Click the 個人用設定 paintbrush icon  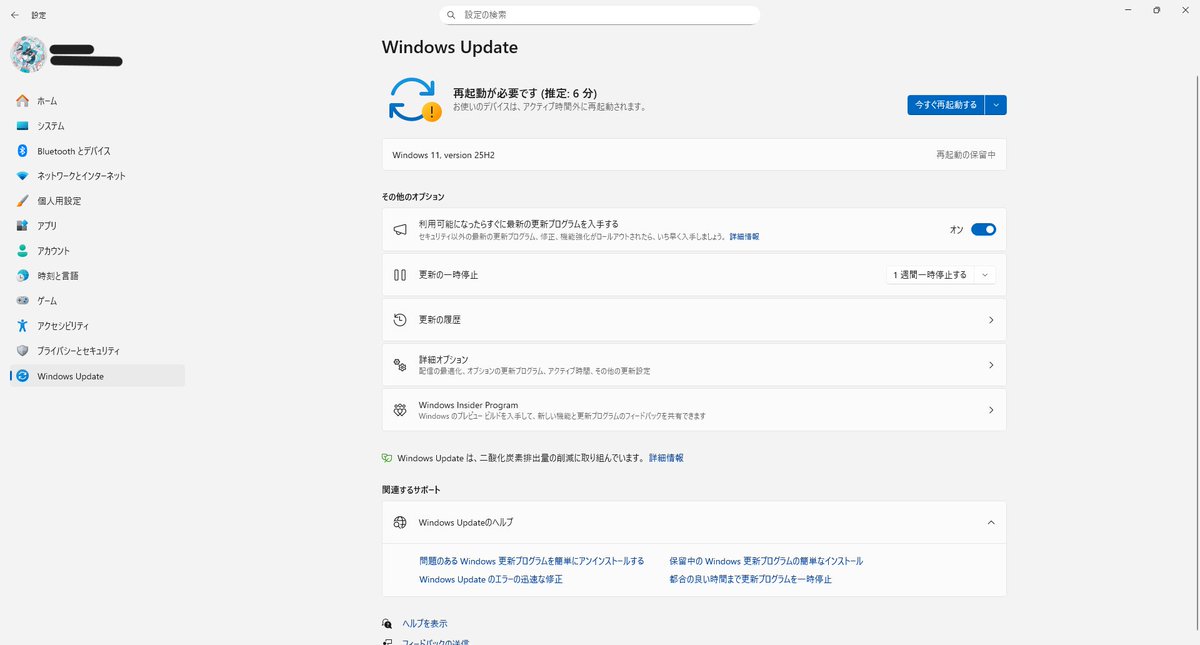[x=22, y=201]
